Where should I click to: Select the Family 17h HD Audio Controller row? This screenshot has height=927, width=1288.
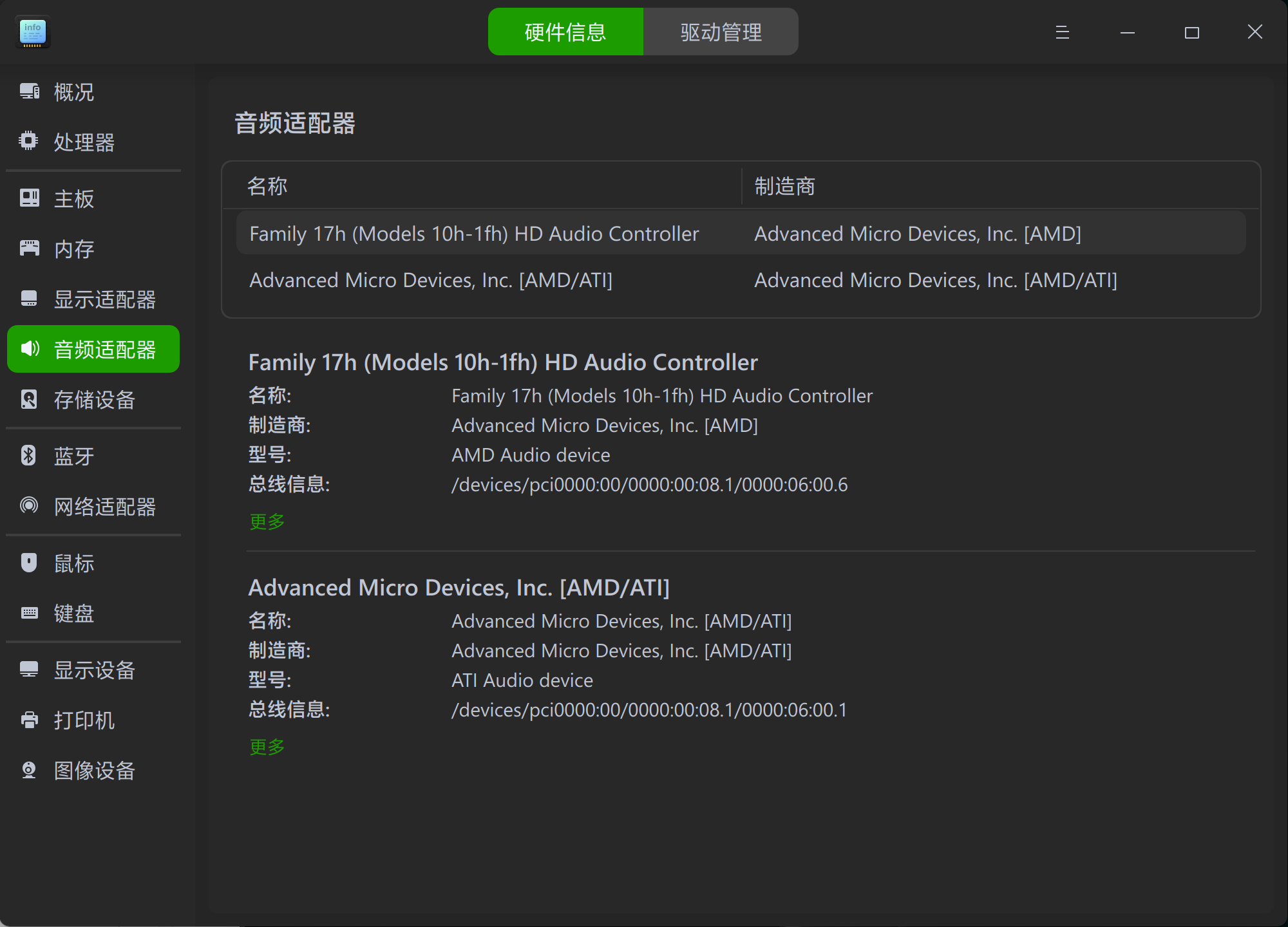click(474, 234)
